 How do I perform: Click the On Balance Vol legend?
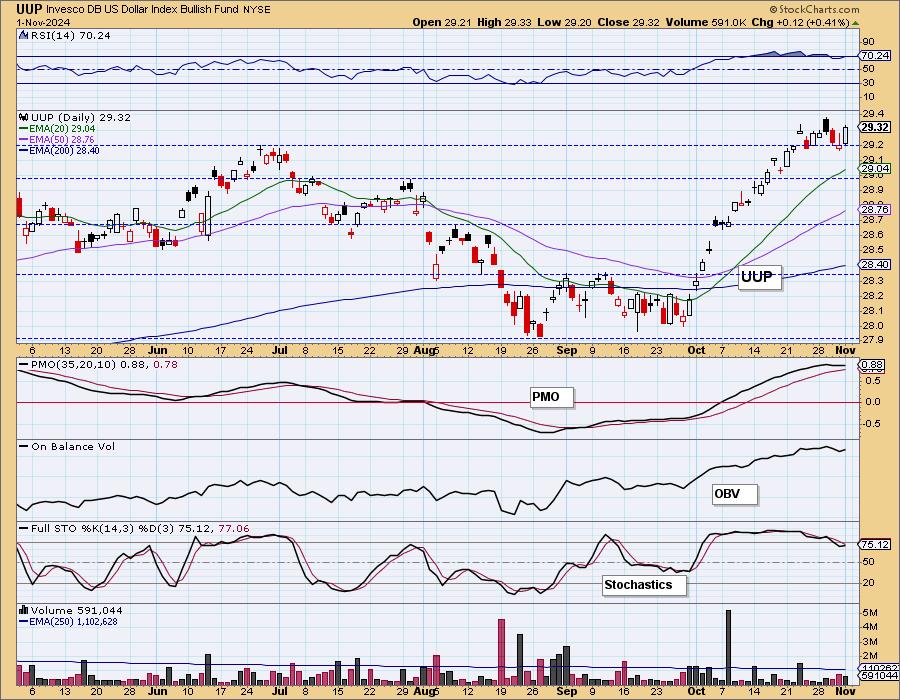tap(73, 446)
